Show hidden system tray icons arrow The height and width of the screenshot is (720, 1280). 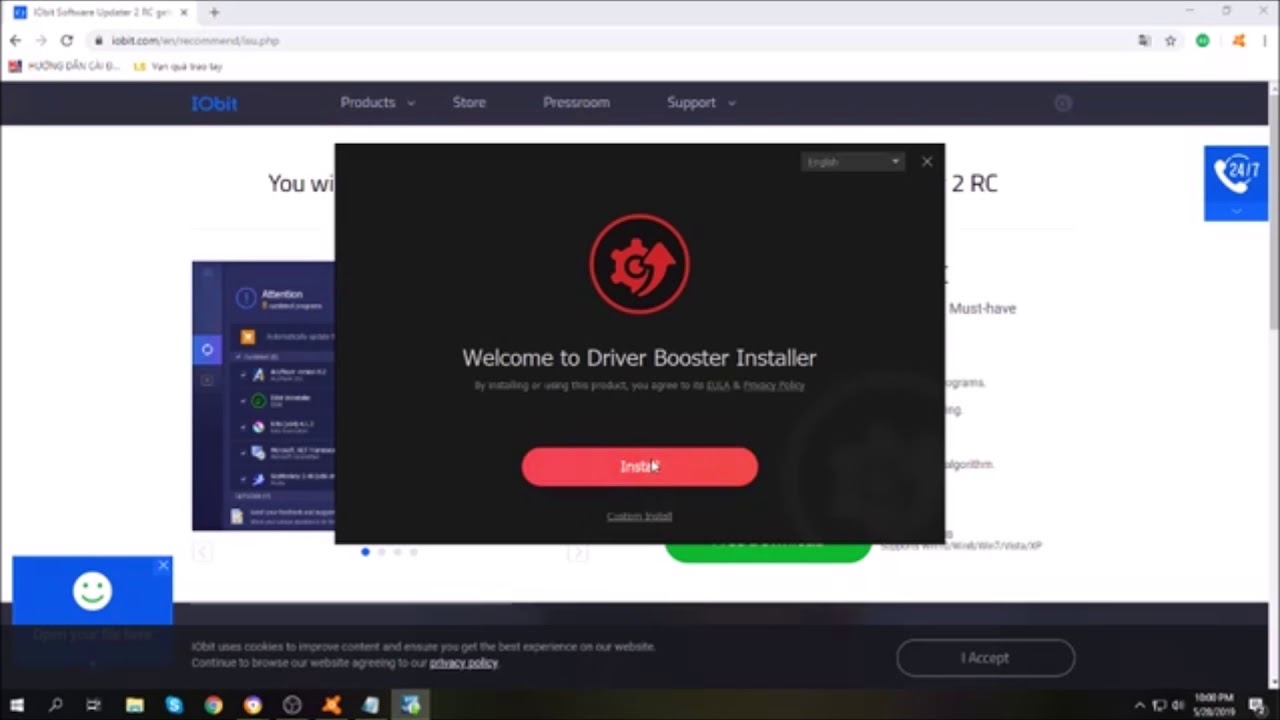tap(1139, 705)
